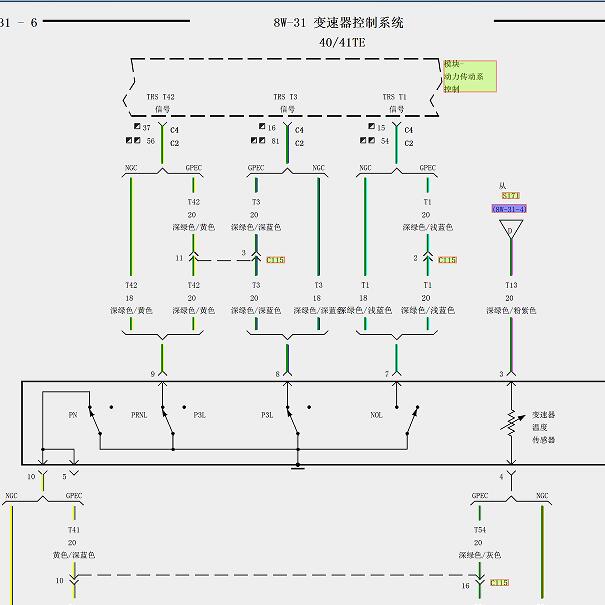Image resolution: width=605 pixels, height=605 pixels.
Task: Click the triangle D off-page connector symbol
Action: 511,229
